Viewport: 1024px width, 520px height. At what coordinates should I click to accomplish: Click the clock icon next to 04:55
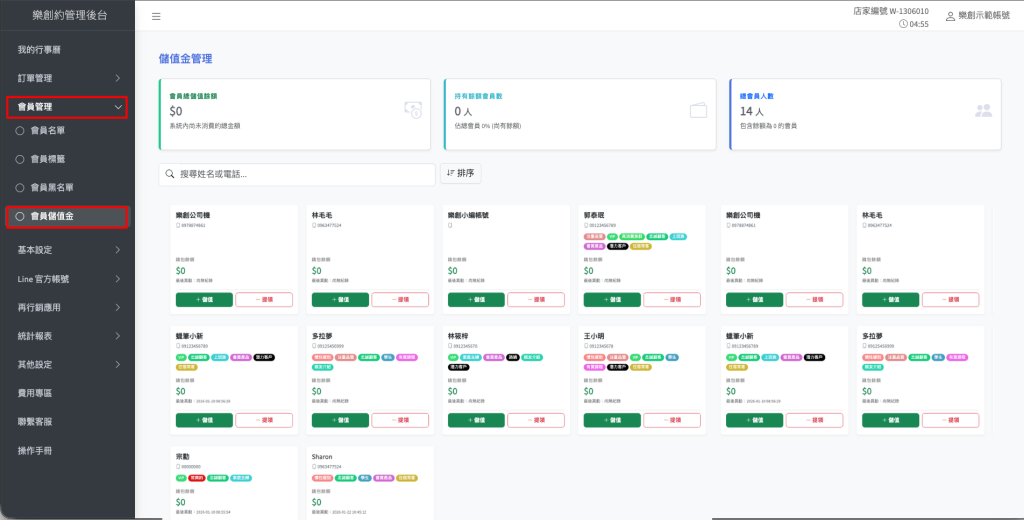(x=904, y=24)
